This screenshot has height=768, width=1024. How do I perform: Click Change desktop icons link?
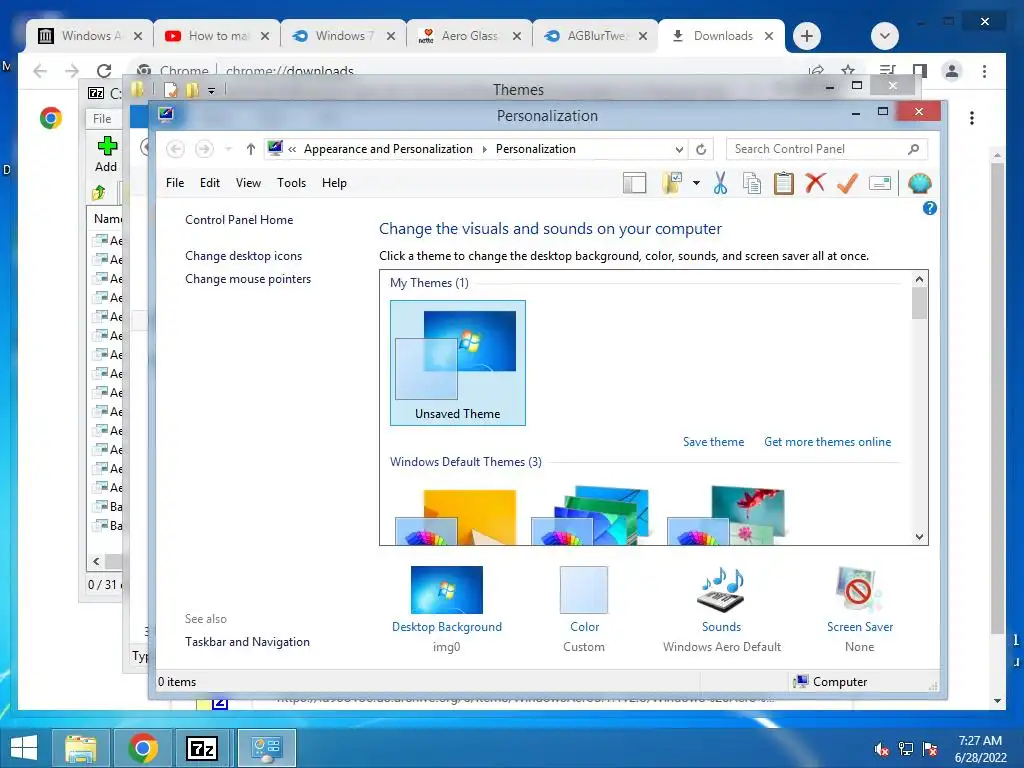(244, 256)
